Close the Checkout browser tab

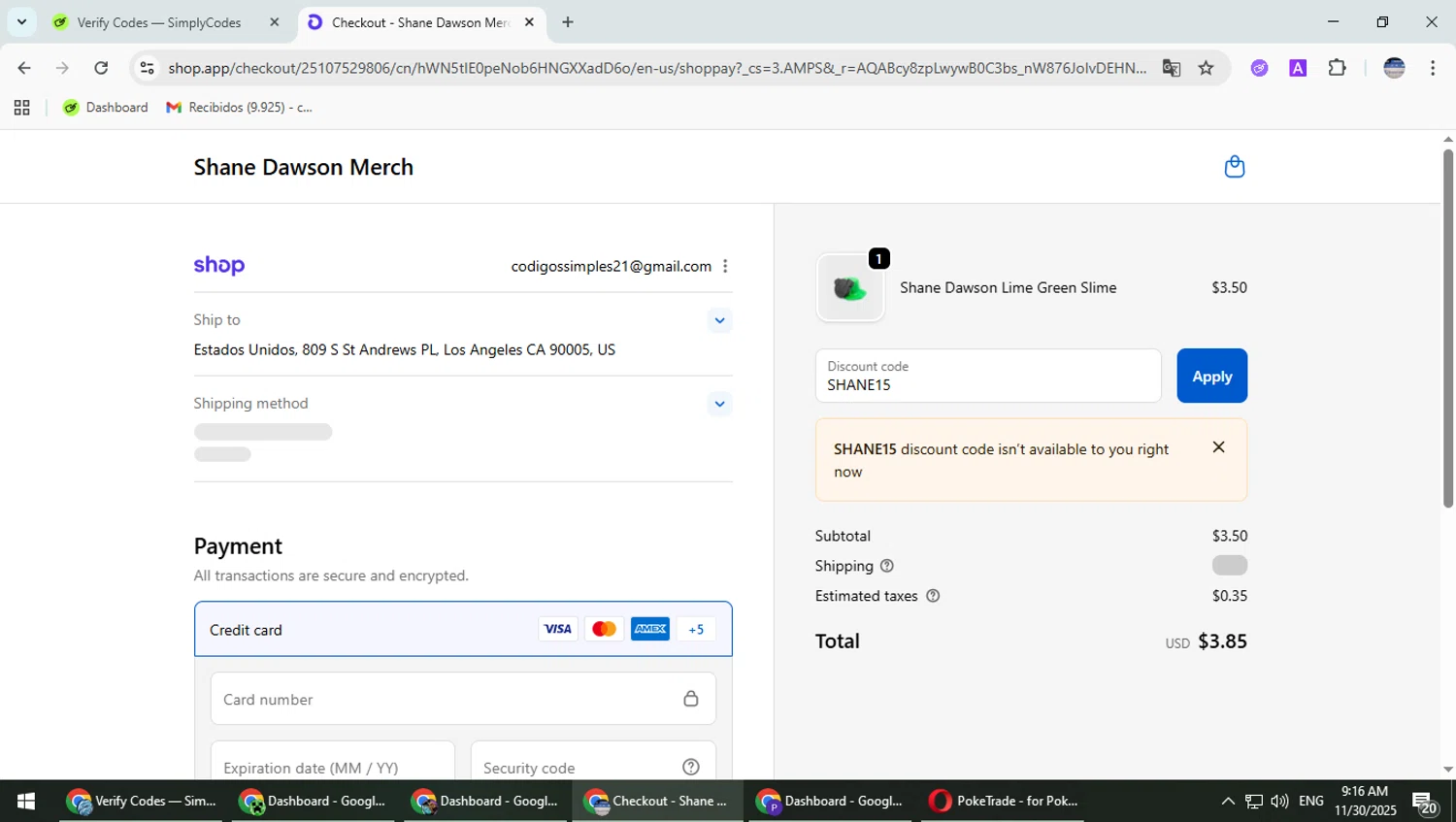(x=529, y=22)
